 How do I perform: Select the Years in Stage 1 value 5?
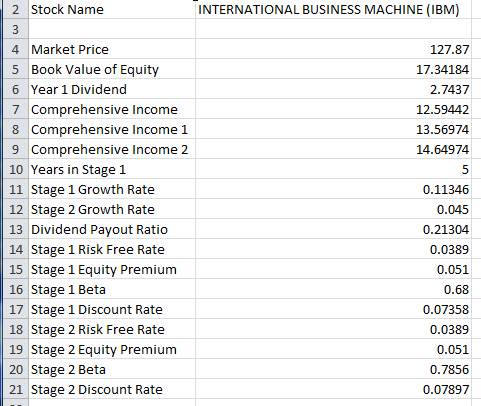pos(333,169)
